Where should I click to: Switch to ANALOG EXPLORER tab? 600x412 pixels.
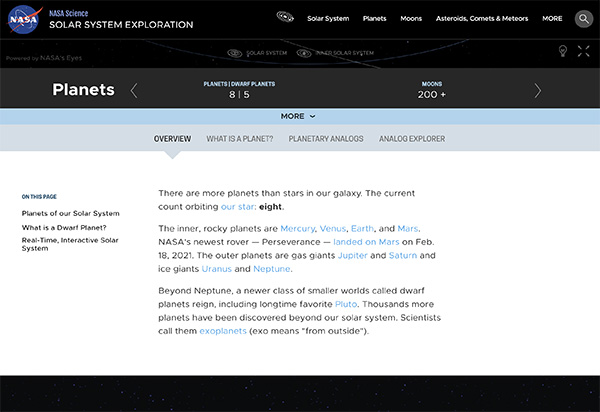click(412, 139)
